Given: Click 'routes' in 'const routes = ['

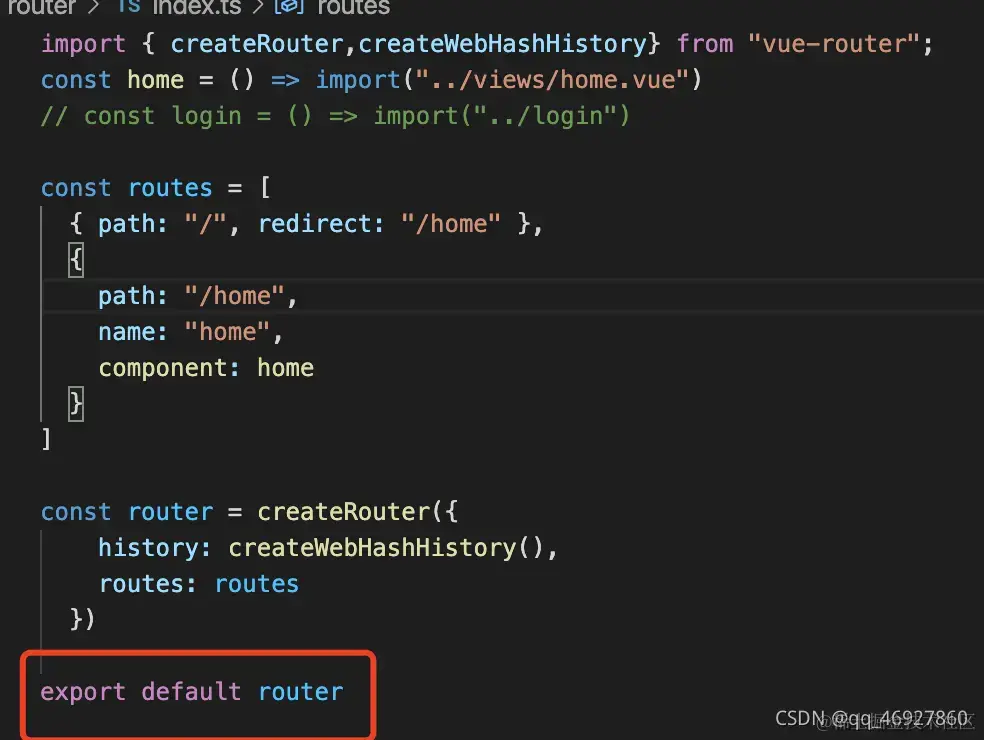Looking at the screenshot, I should coord(170,188).
